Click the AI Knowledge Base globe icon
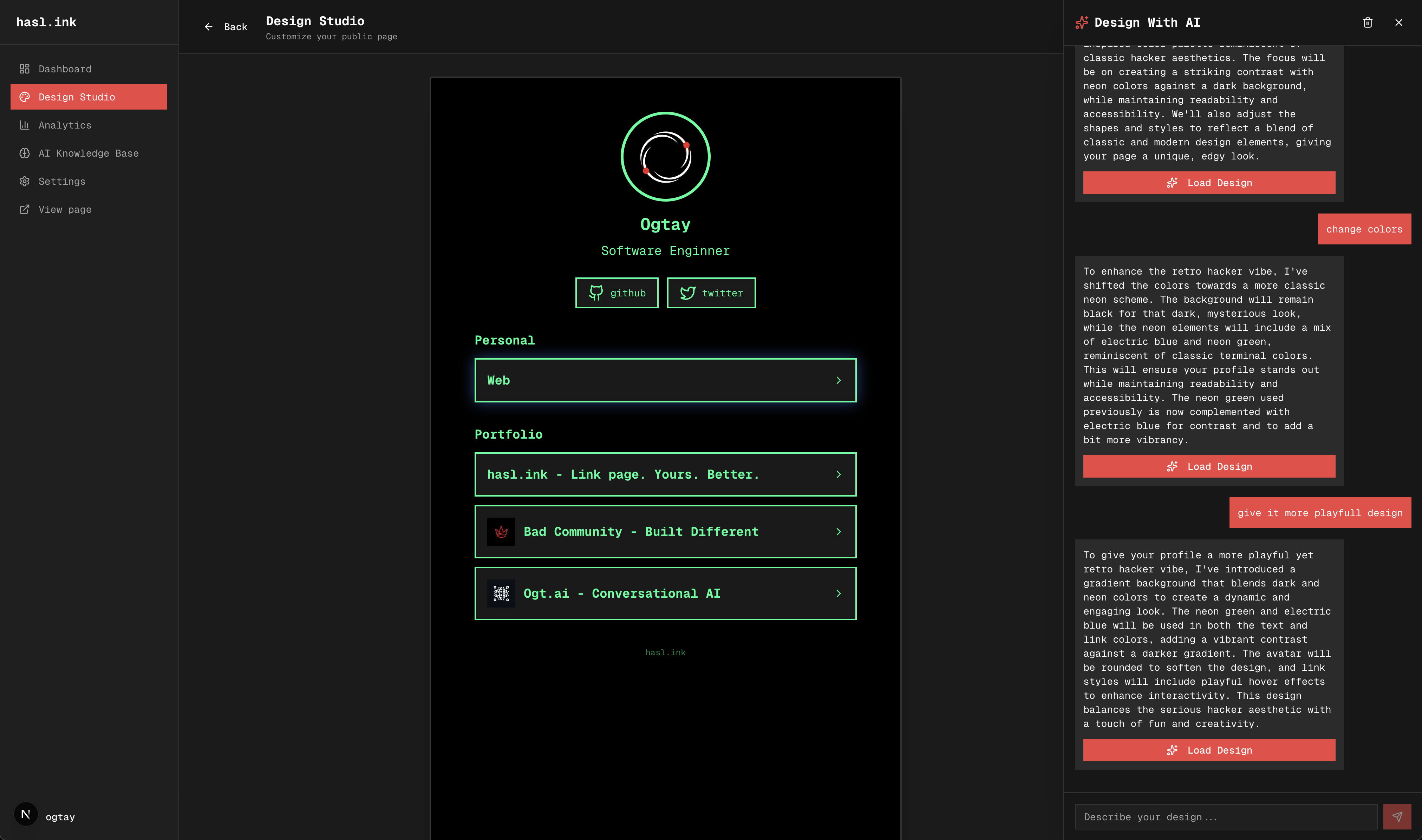Screen dimensions: 1422x840 pyautogui.click(x=25, y=153)
